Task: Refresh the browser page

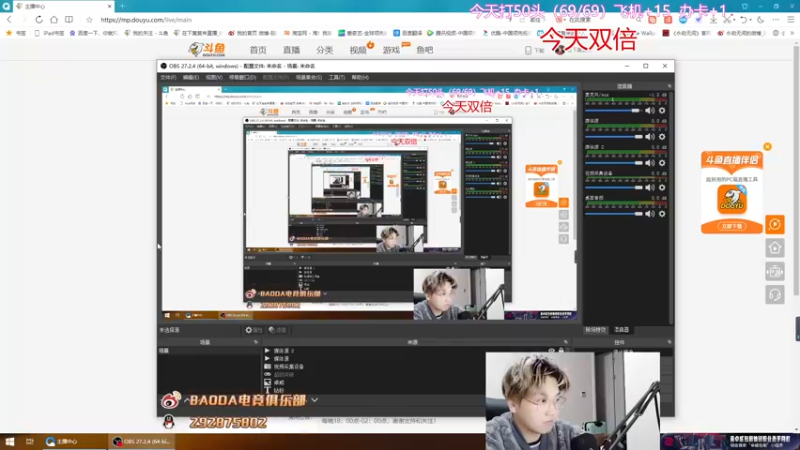Action: 39,20
